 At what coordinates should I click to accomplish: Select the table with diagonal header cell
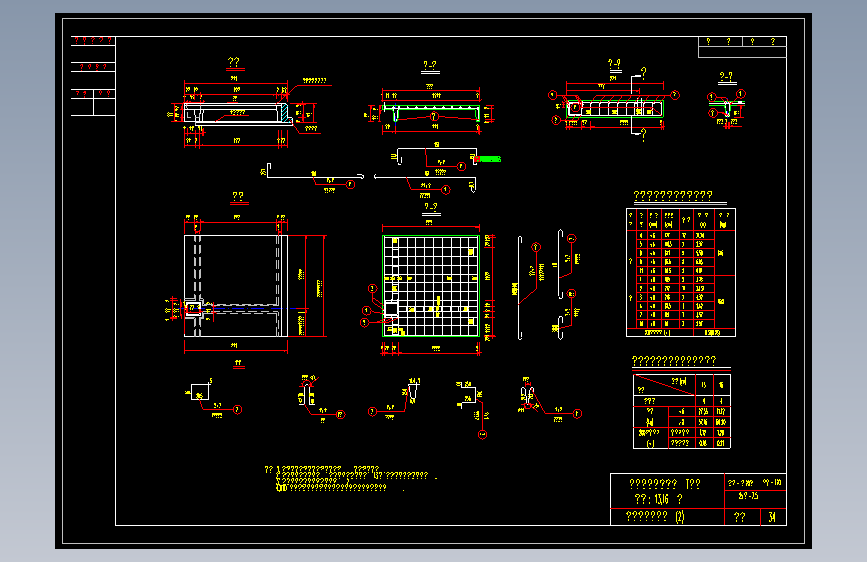coord(682,411)
